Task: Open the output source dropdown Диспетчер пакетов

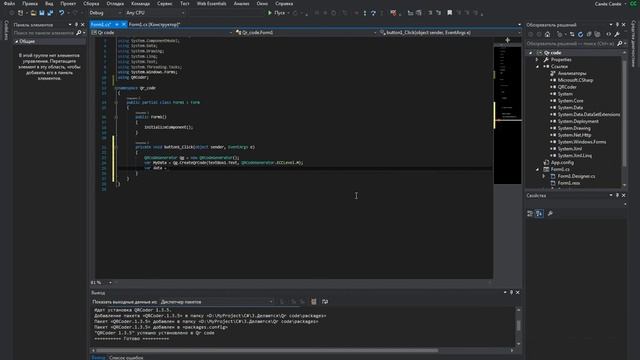Action: (x=216, y=302)
